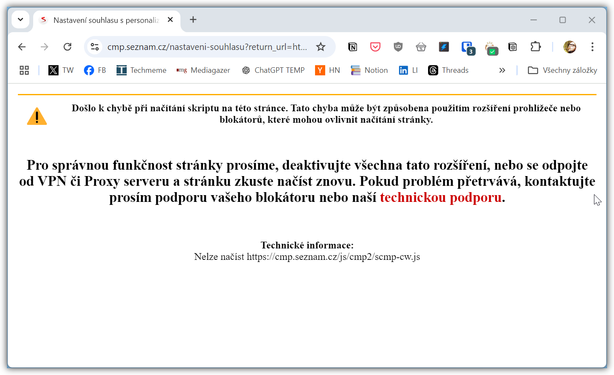This screenshot has height=375, width=614.
Task: Open the Notion Web Clipper extension
Action: [352, 47]
